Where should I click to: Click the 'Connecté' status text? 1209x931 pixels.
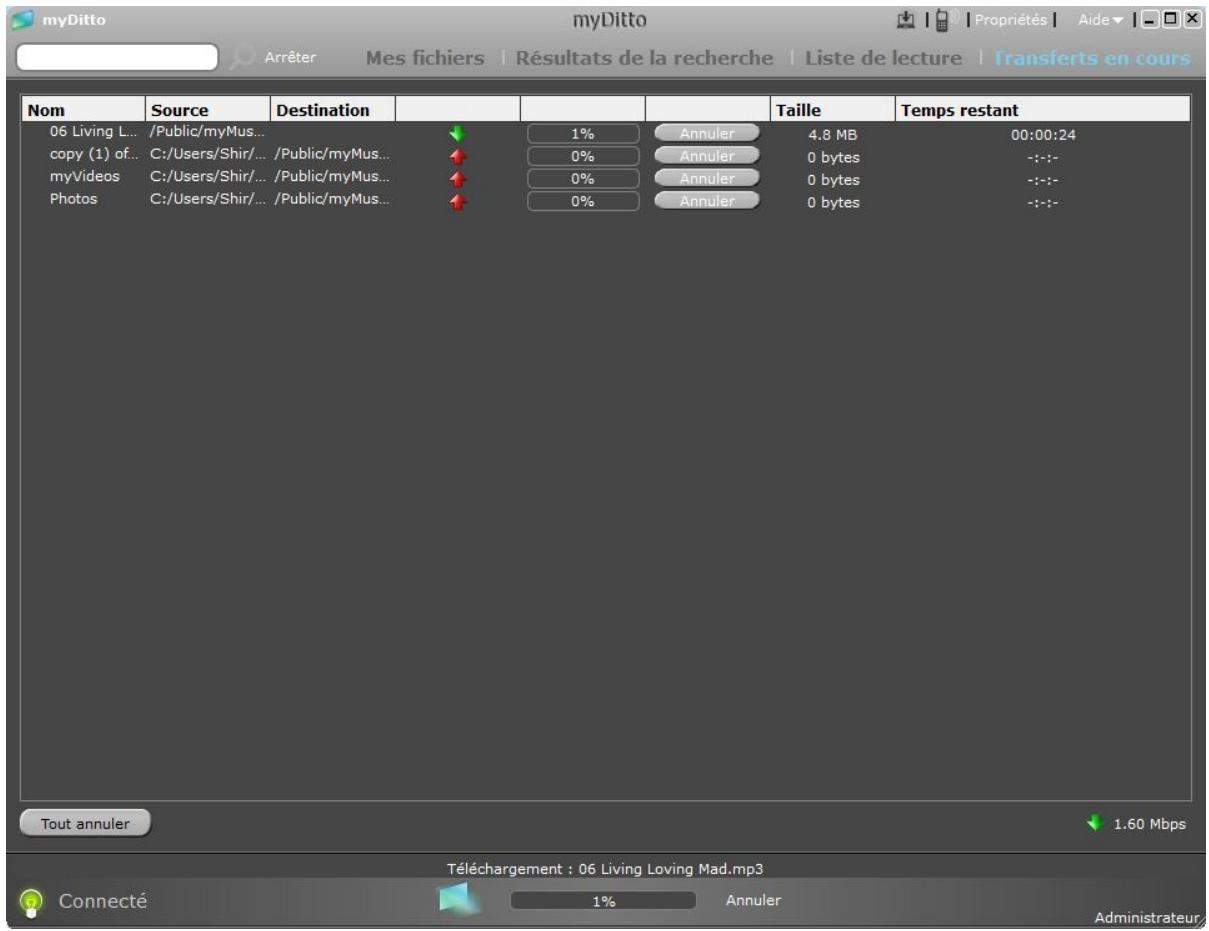(x=103, y=901)
